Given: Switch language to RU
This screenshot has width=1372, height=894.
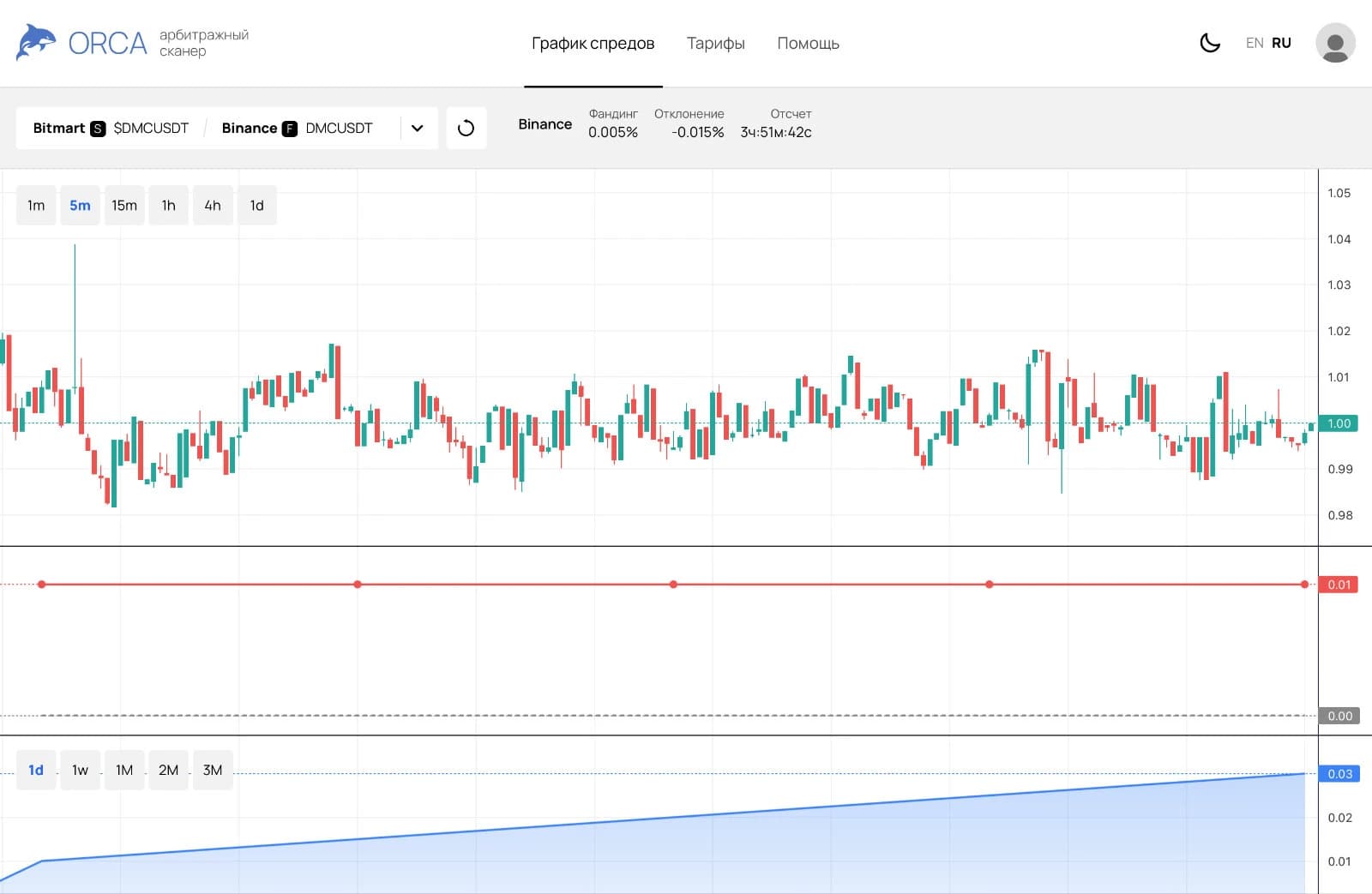Looking at the screenshot, I should tap(1281, 43).
